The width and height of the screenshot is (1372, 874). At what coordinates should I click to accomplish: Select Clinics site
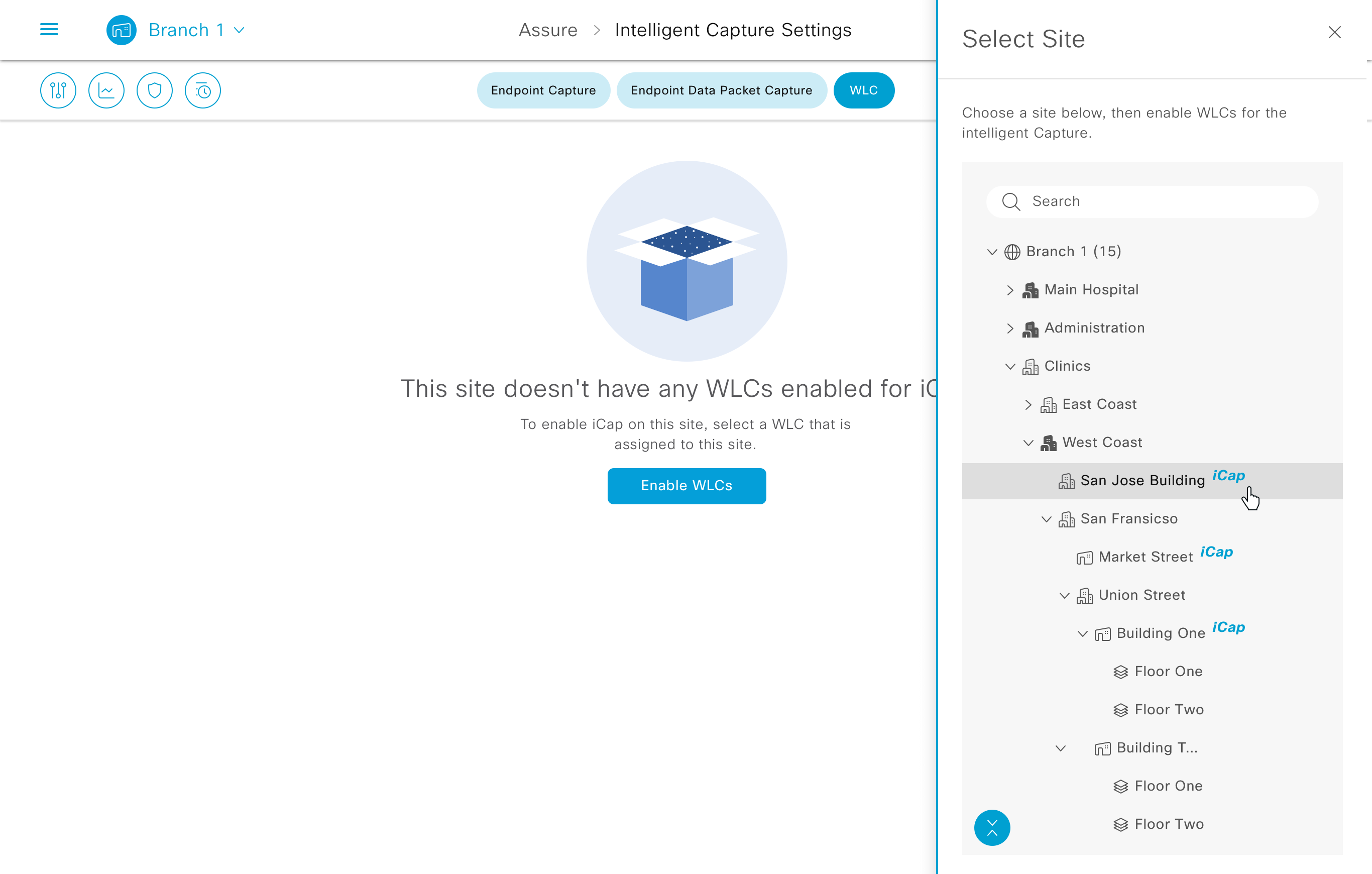tap(1067, 366)
